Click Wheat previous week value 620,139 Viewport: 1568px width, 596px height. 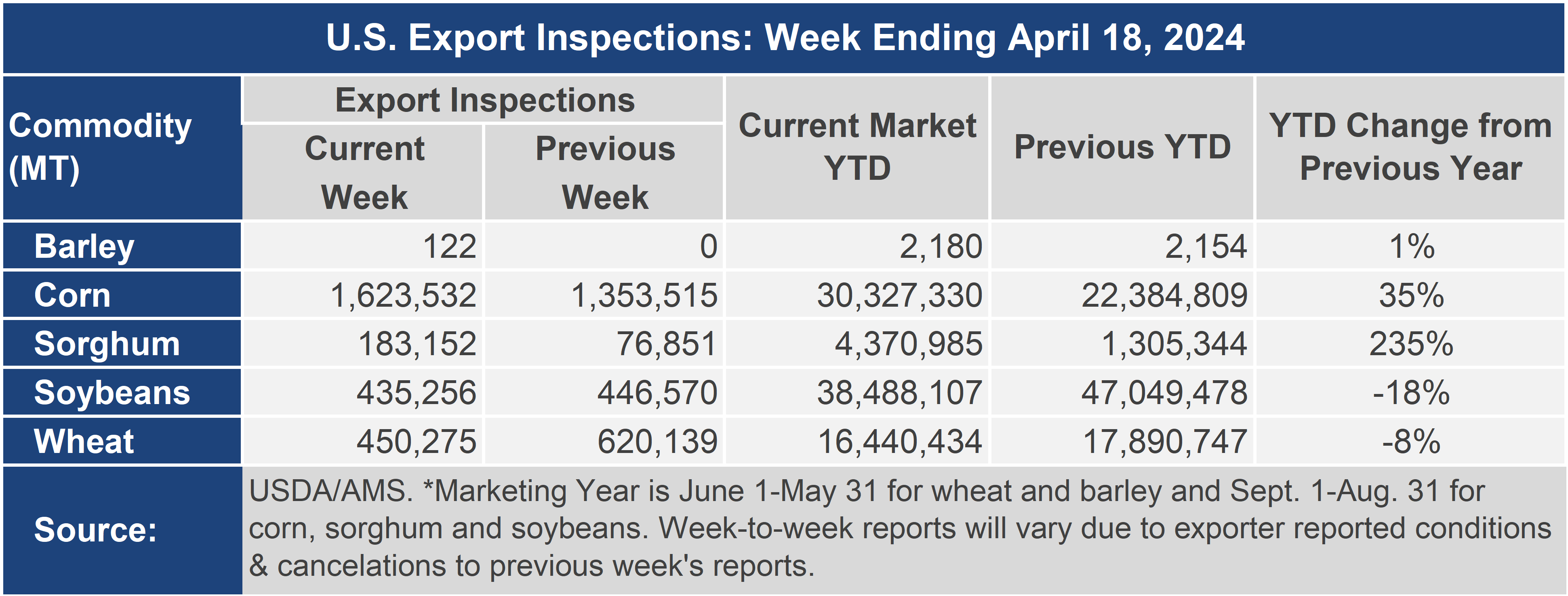coord(657,441)
